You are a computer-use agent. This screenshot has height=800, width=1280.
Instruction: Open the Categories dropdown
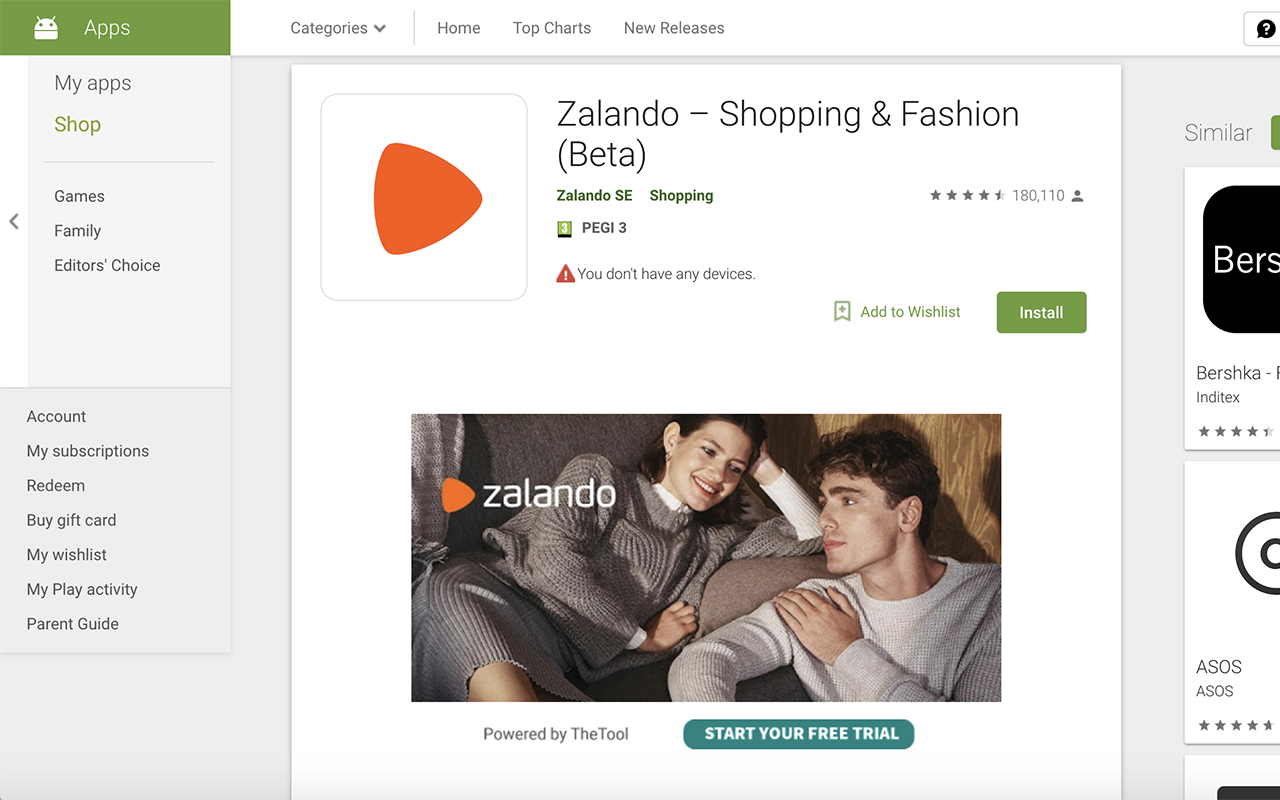click(337, 28)
